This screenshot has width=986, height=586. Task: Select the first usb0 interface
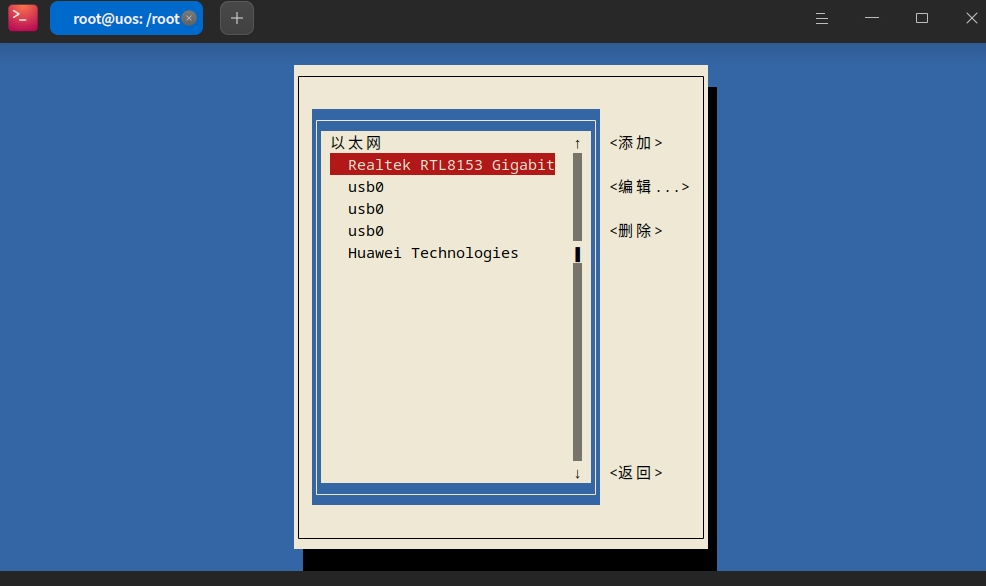coord(365,186)
